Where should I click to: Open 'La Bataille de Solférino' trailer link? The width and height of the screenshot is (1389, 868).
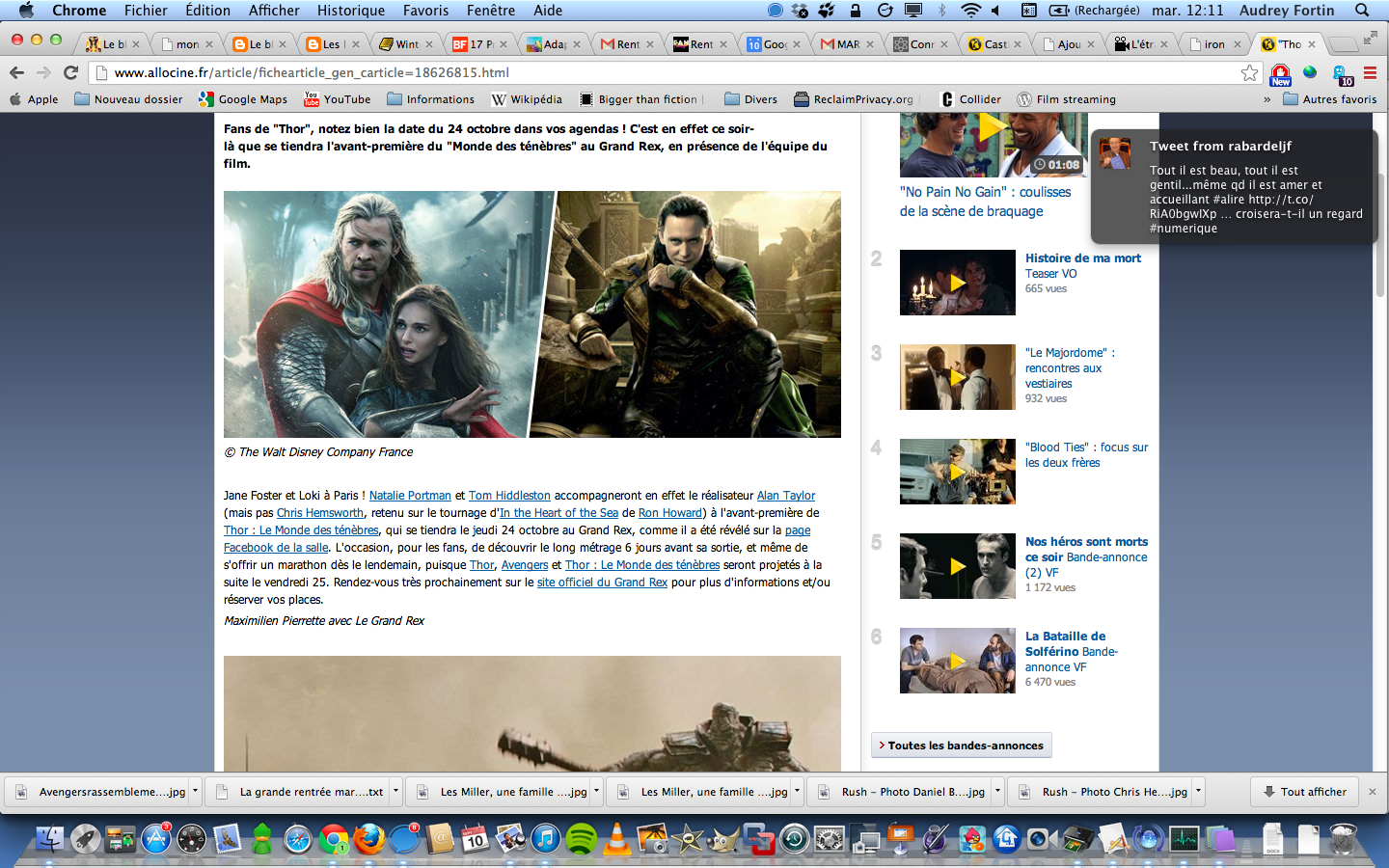pyautogui.click(x=1071, y=652)
